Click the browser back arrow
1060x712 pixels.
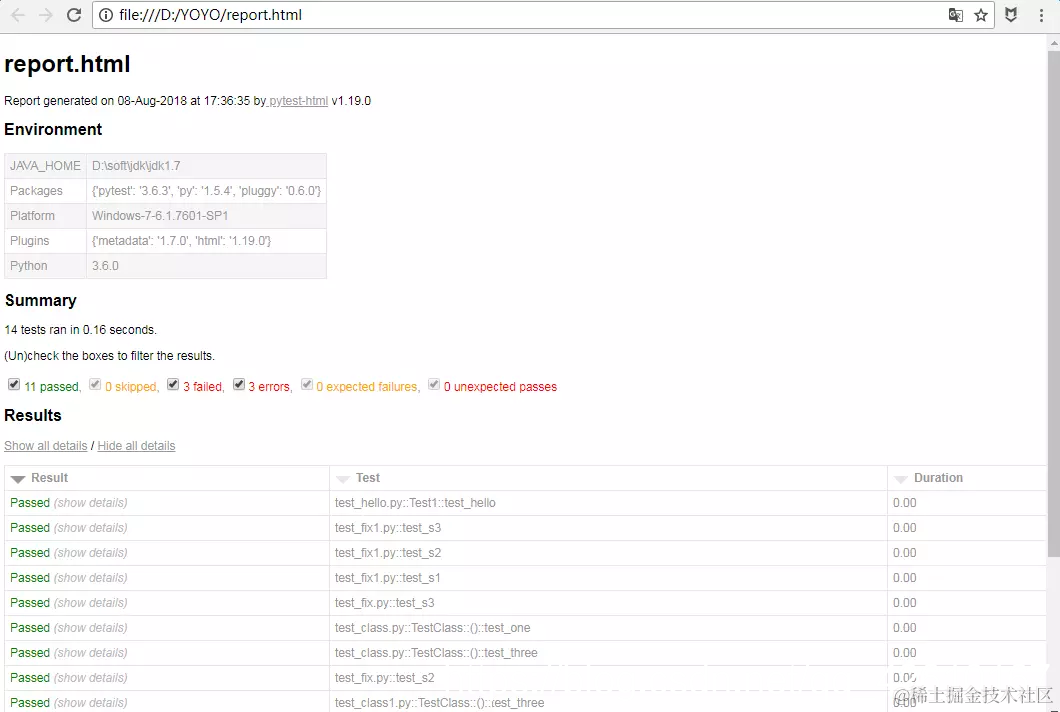click(18, 15)
